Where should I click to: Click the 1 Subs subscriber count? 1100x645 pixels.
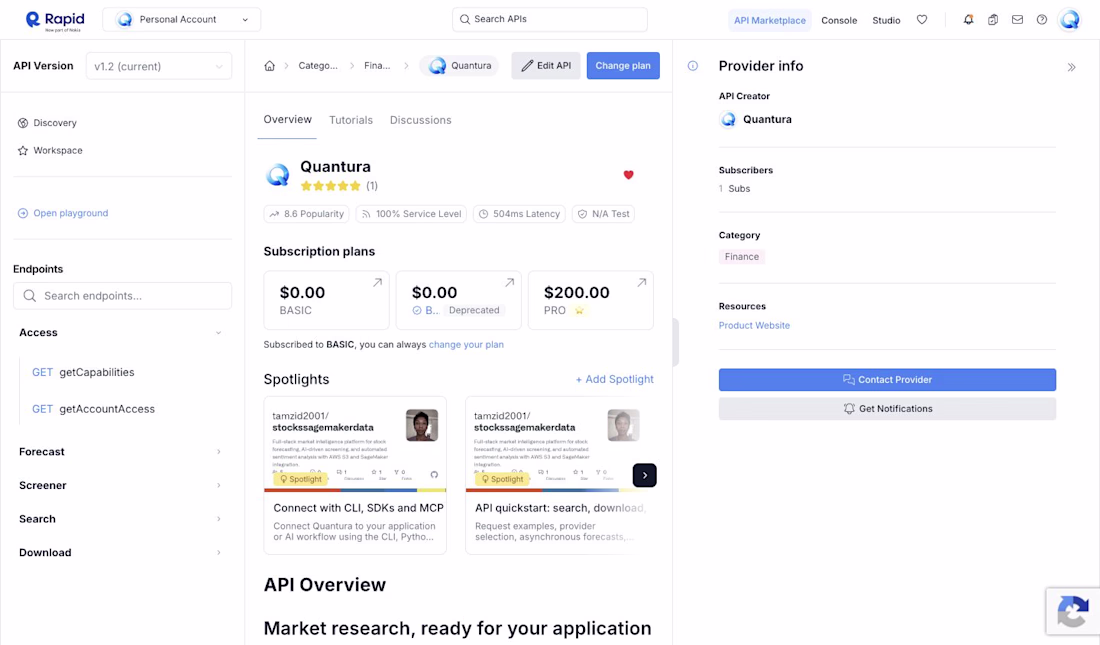tap(735, 189)
